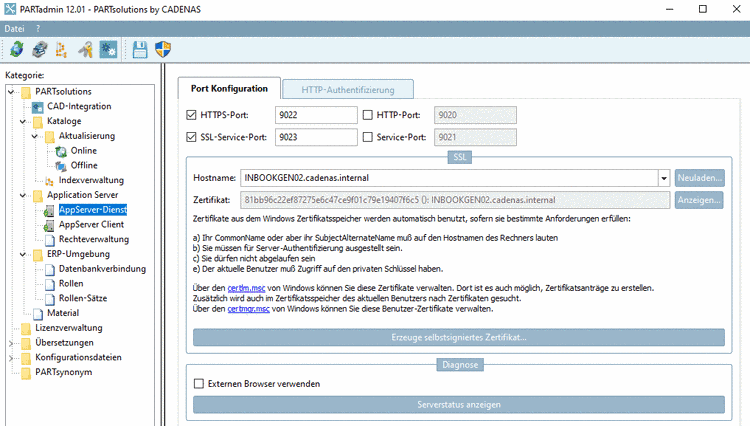Image resolution: width=750 pixels, height=426 pixels.
Task: Collapse the PARTsolutions root node
Action: [11, 91]
